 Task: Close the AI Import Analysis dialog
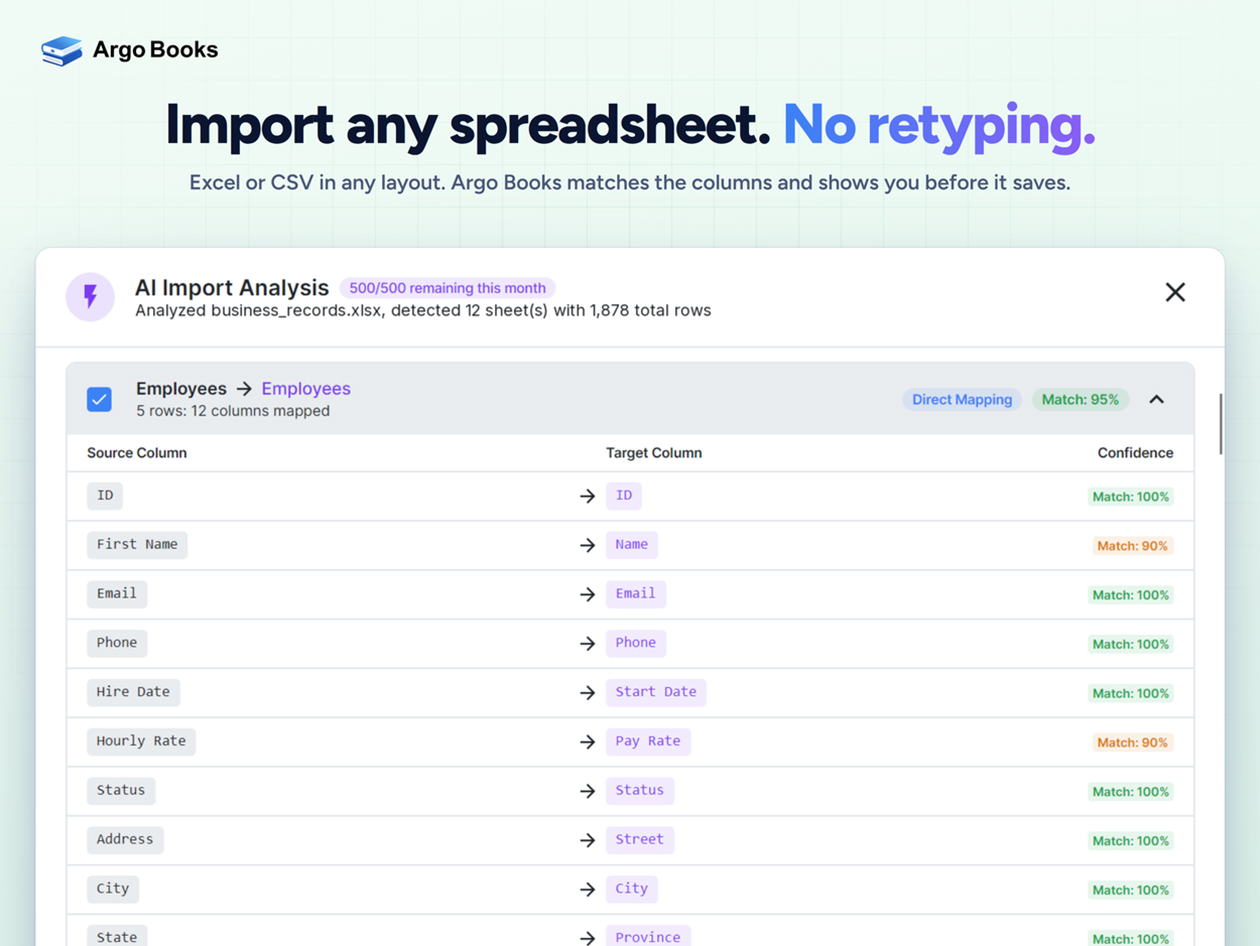pos(1175,292)
